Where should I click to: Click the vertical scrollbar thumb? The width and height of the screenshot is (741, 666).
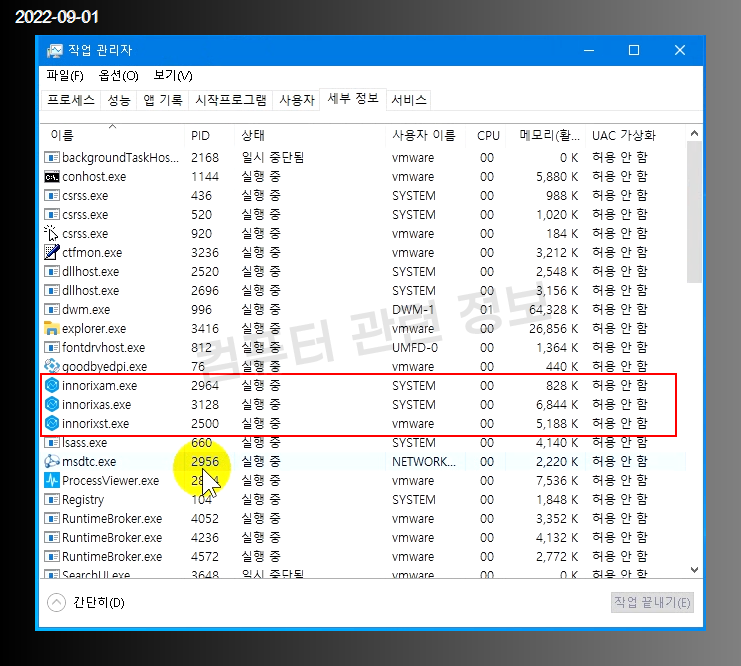tap(694, 212)
